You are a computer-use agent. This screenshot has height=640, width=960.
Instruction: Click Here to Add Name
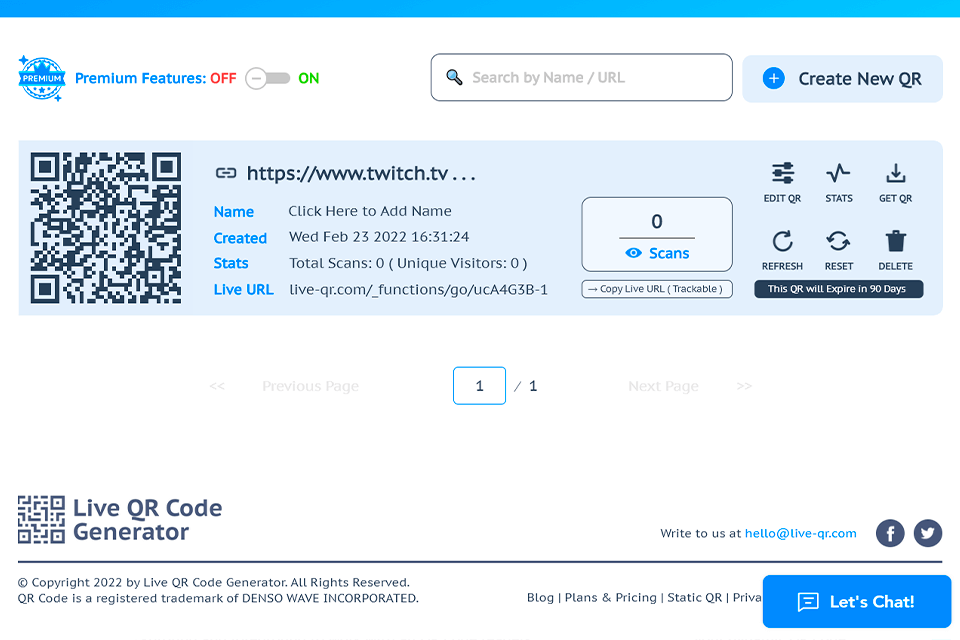[370, 211]
